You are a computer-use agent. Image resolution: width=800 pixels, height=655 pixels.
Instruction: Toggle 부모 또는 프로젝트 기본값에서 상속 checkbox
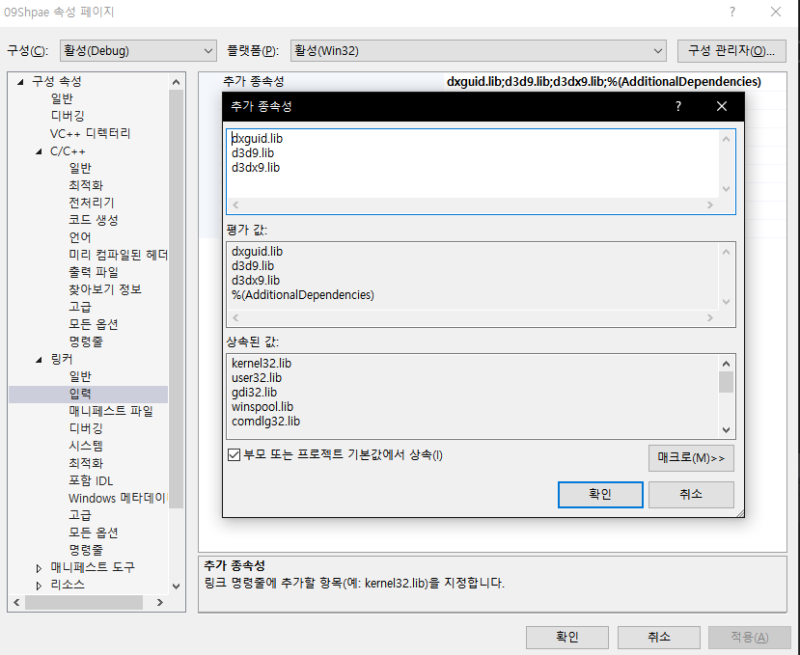coord(234,455)
